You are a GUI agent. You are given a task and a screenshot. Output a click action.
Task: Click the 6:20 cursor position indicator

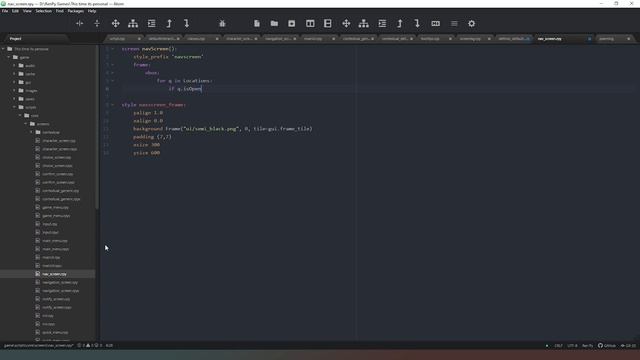[109, 345]
